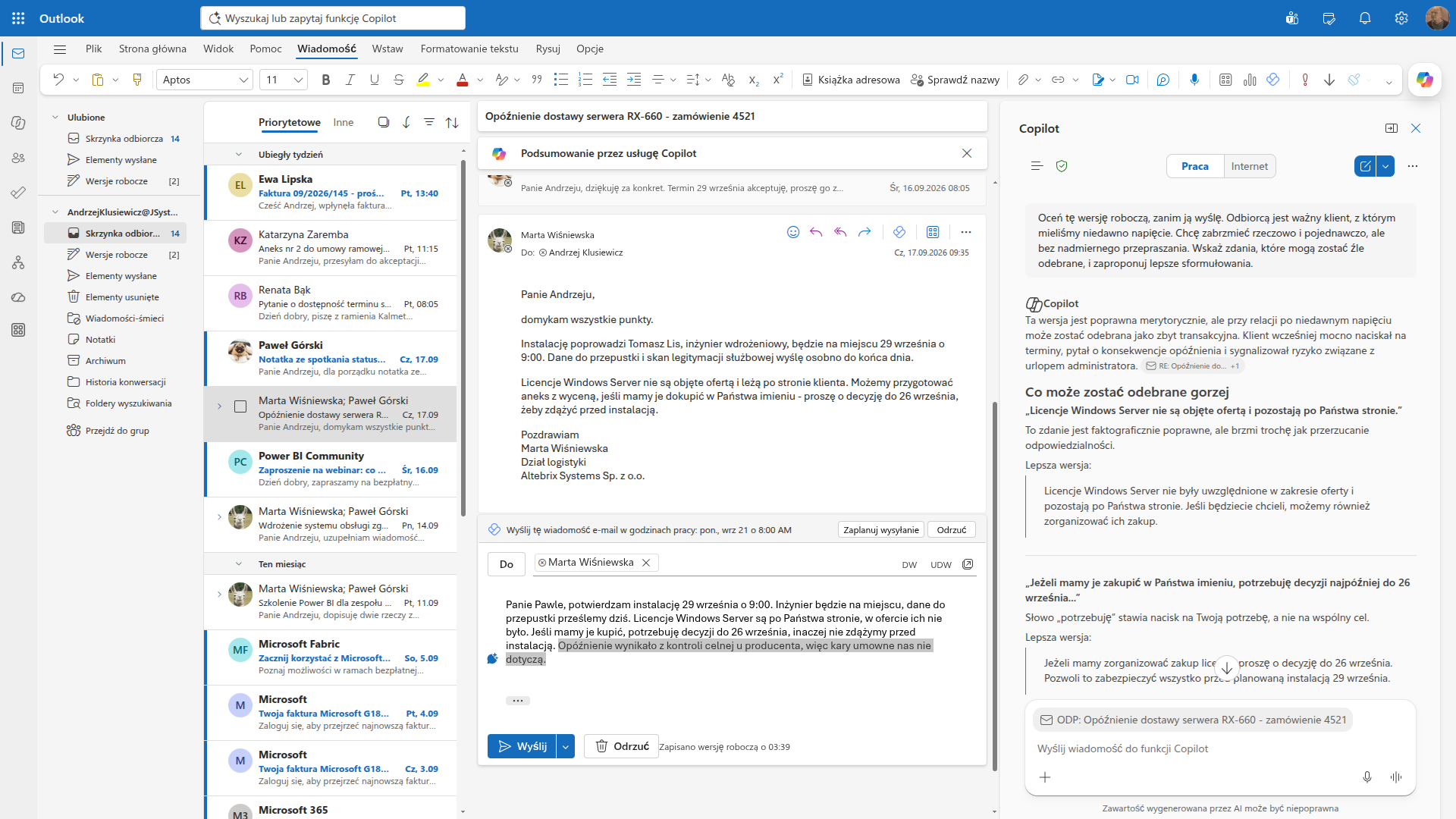
Task: Click the format painter icon
Action: [x=137, y=80]
